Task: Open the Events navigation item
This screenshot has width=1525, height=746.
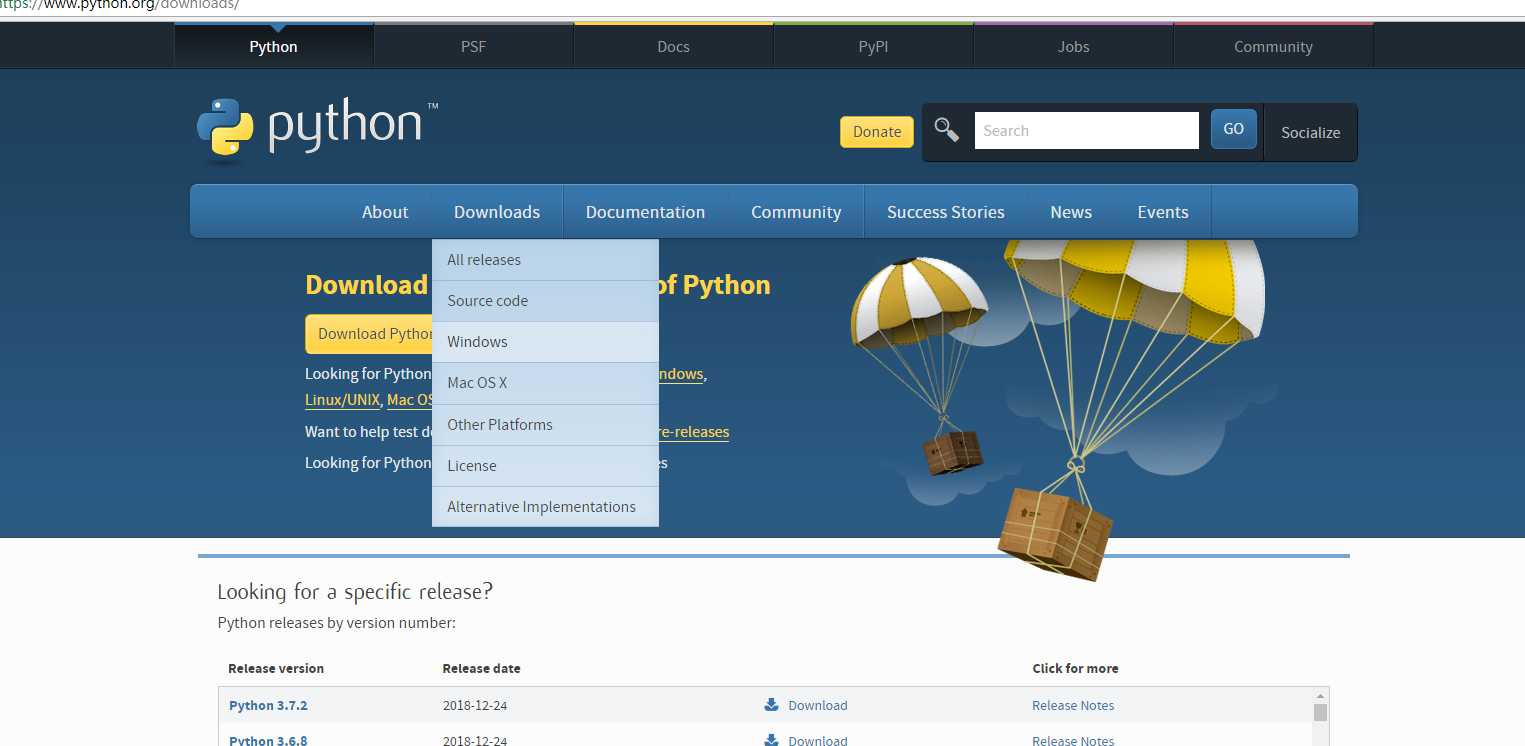Action: pyautogui.click(x=1163, y=212)
